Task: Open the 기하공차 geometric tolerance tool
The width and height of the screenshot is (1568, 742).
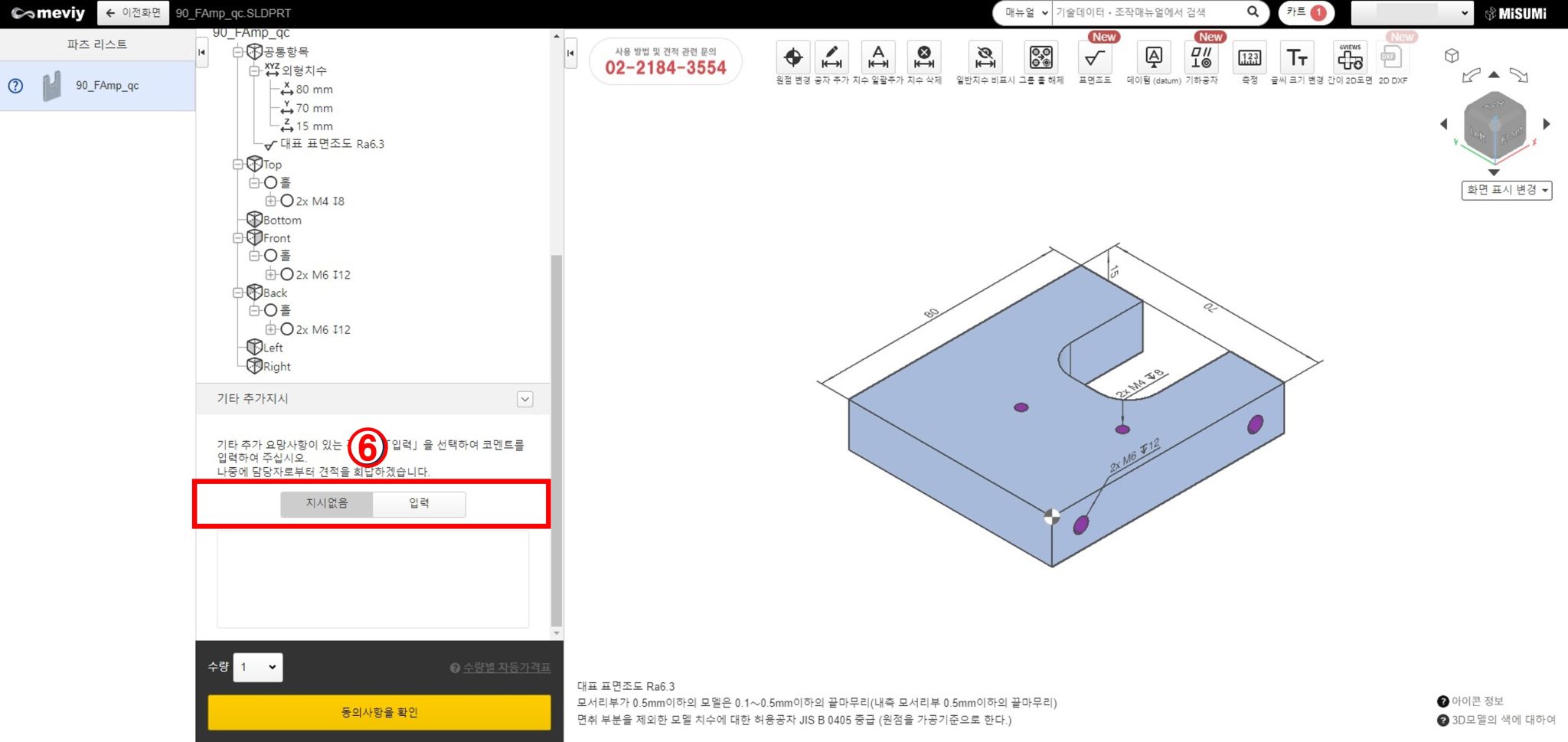Action: tap(1201, 58)
